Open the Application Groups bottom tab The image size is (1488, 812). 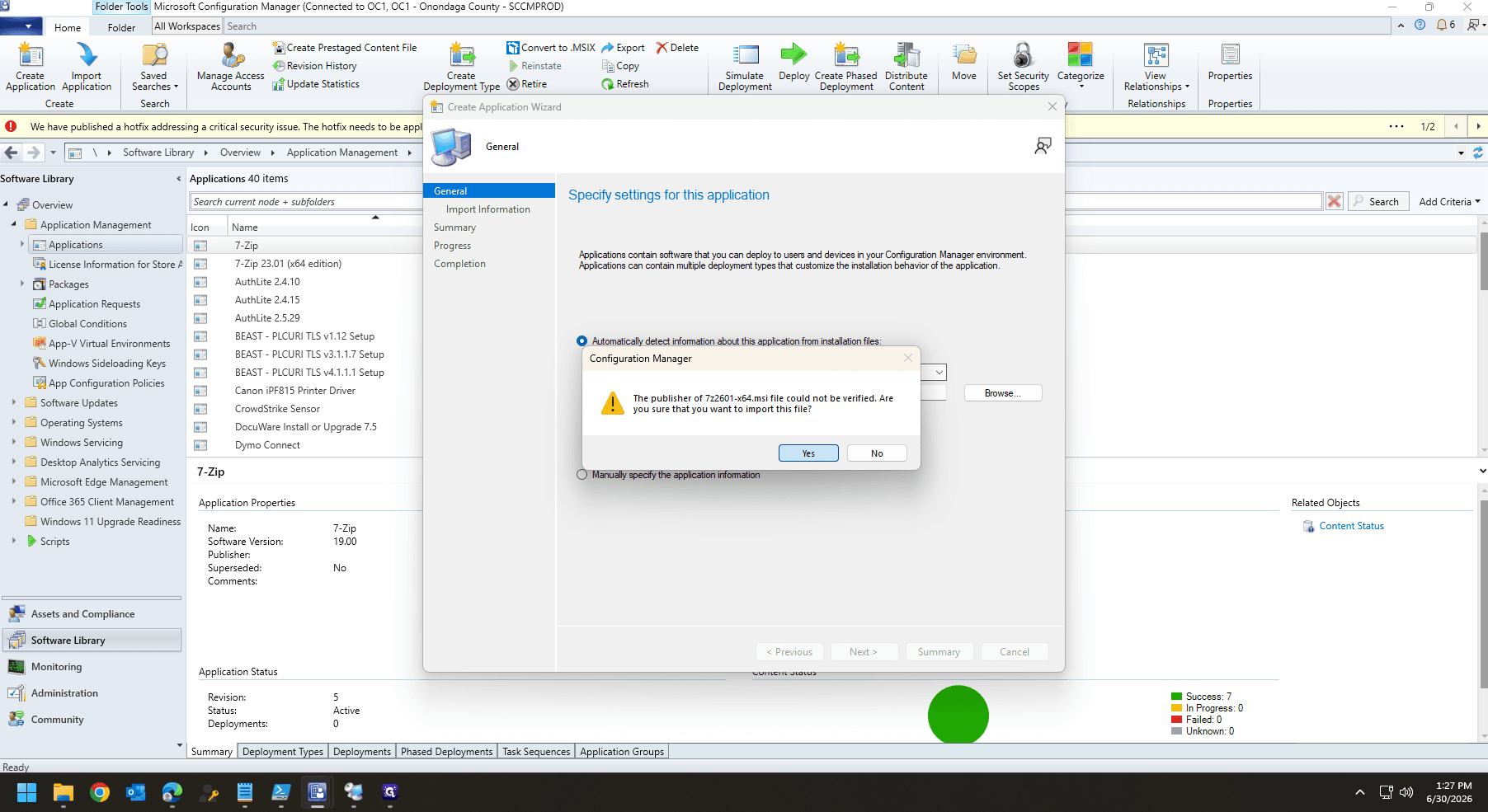(622, 752)
